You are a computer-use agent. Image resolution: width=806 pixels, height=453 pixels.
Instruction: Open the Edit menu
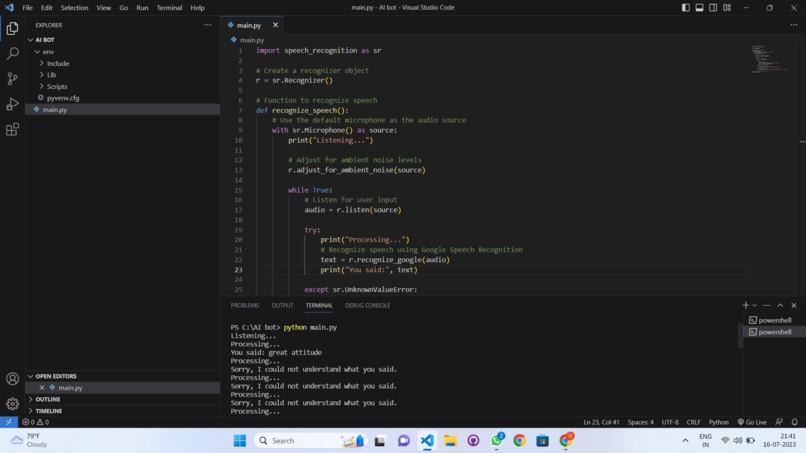pyautogui.click(x=47, y=8)
